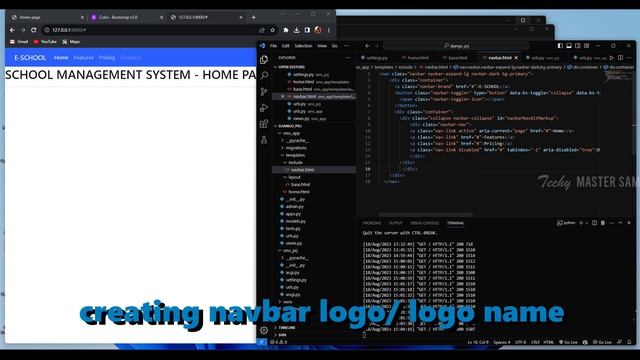Screen dimensions: 640x360
Task: Open errors and warnings count in status bar
Action: [279, 342]
